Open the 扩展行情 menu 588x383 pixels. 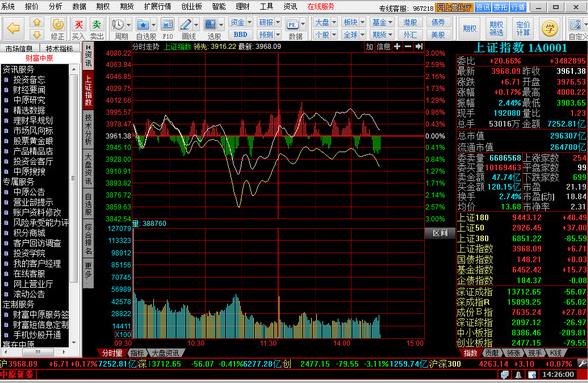(158, 6)
